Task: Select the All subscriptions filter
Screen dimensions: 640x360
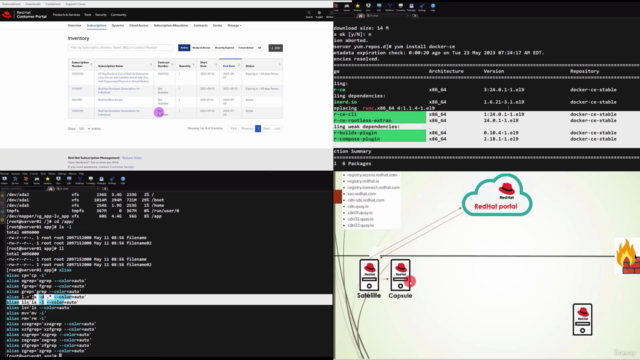Action: [x=260, y=48]
